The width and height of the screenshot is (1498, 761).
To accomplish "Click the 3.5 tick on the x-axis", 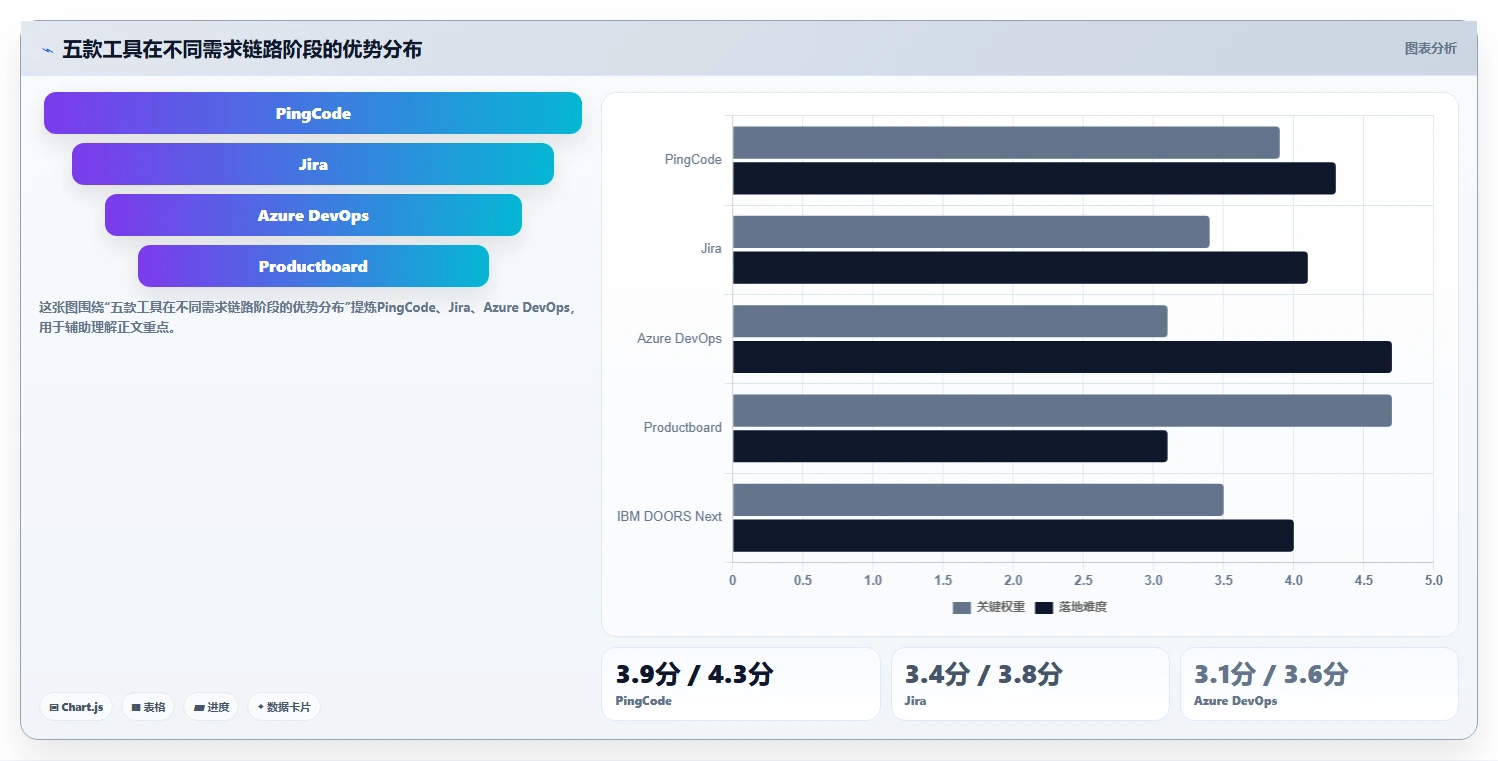I will coord(1223,580).
